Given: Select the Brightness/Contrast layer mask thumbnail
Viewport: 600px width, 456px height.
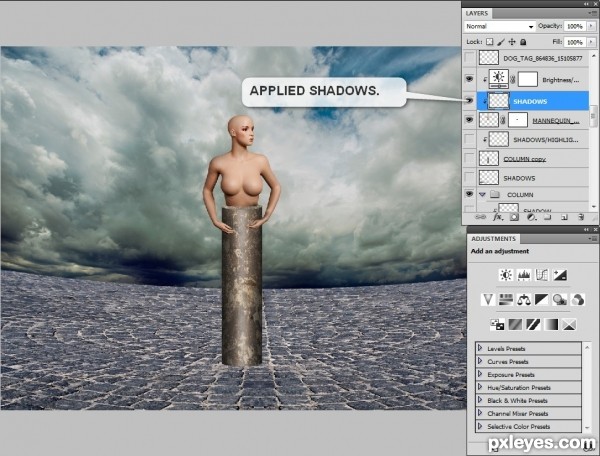Looking at the screenshot, I should pos(528,79).
